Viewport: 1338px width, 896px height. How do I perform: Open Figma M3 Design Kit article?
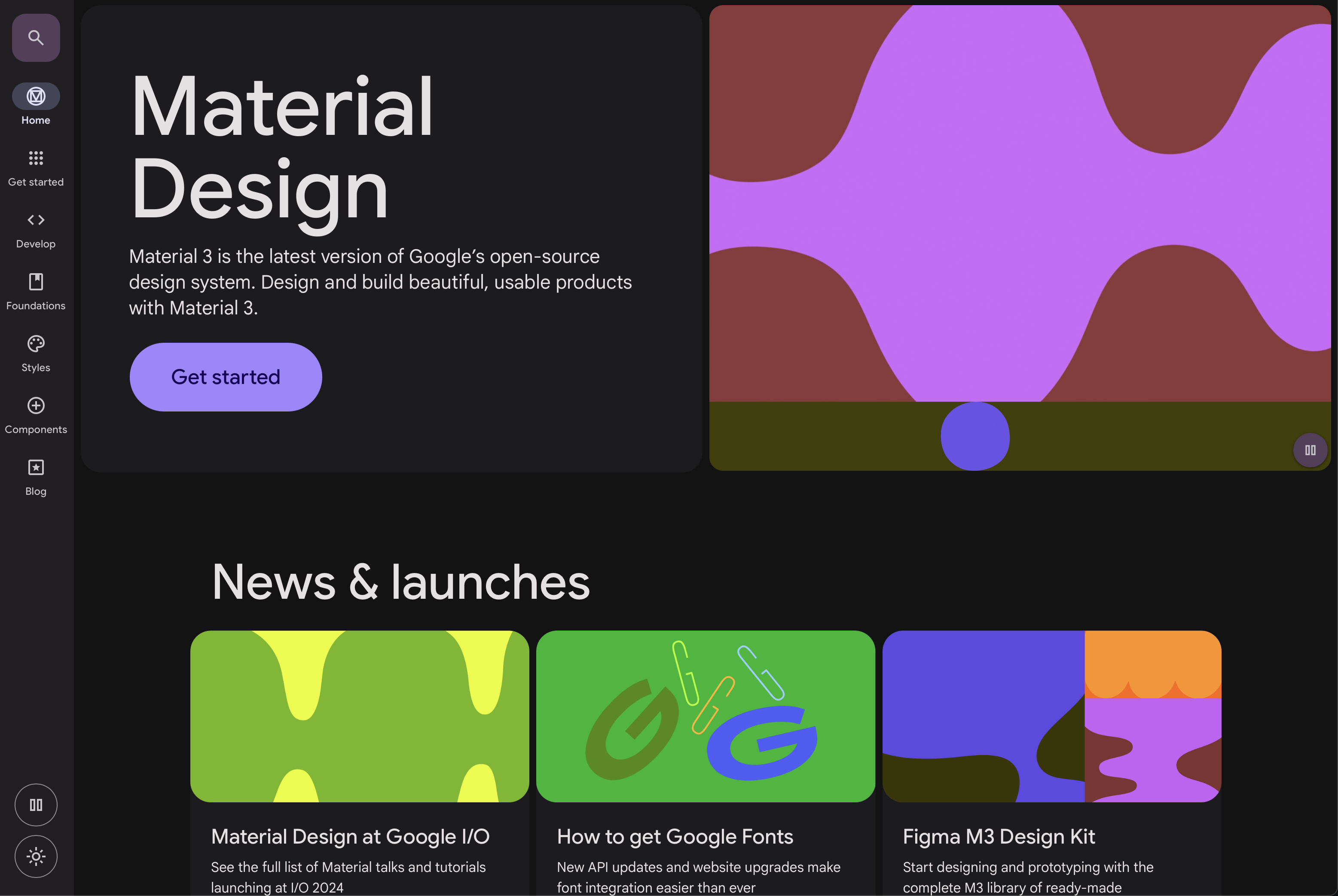pyautogui.click(x=999, y=837)
